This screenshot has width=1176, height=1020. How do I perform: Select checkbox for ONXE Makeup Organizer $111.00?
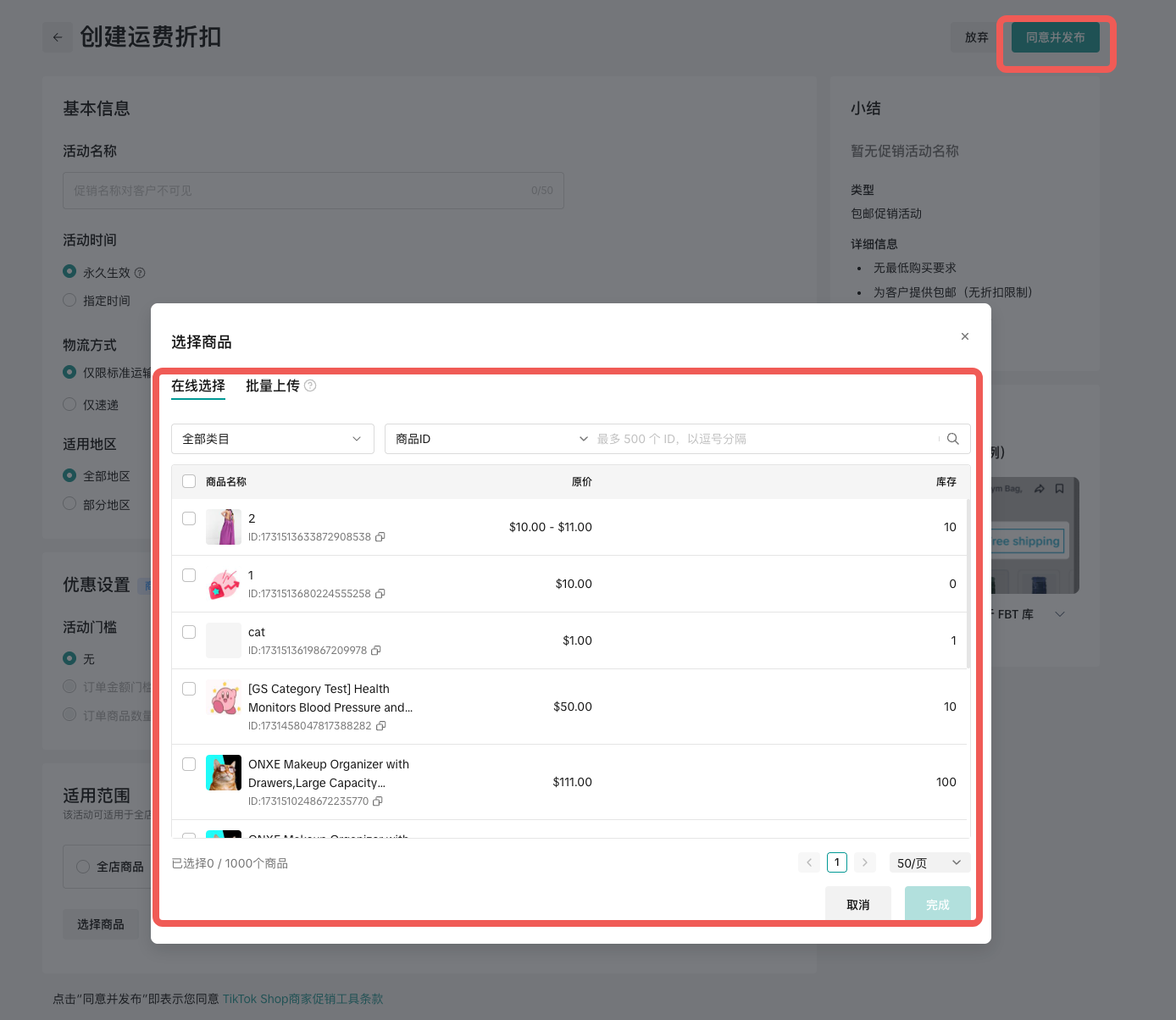189,764
